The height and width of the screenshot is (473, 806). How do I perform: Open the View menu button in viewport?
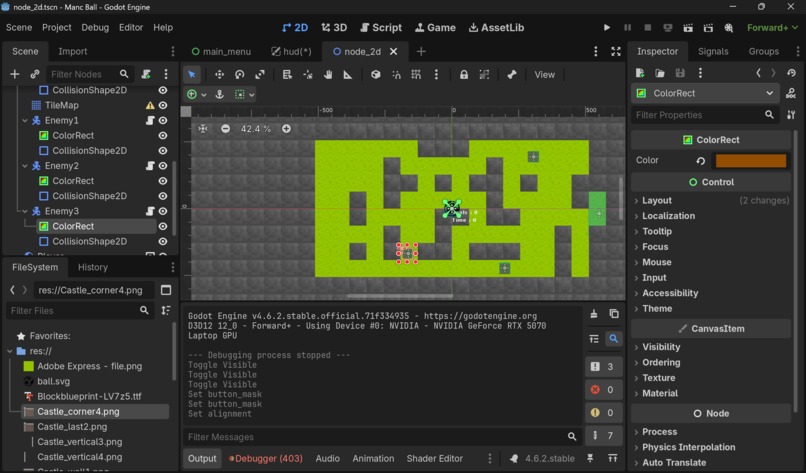click(x=544, y=75)
